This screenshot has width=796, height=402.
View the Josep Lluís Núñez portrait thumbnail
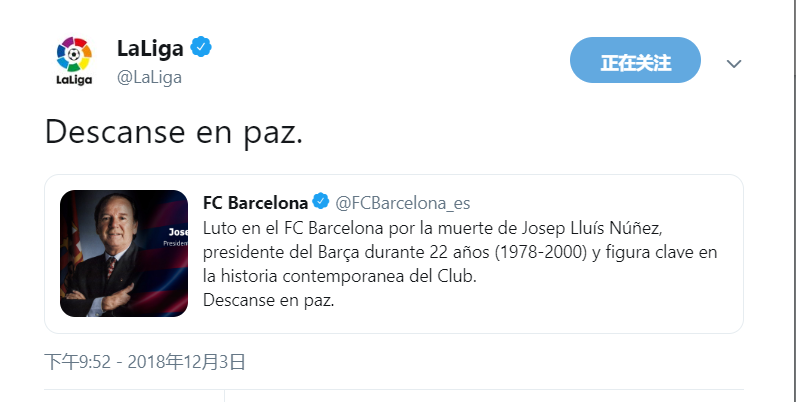[x=124, y=253]
